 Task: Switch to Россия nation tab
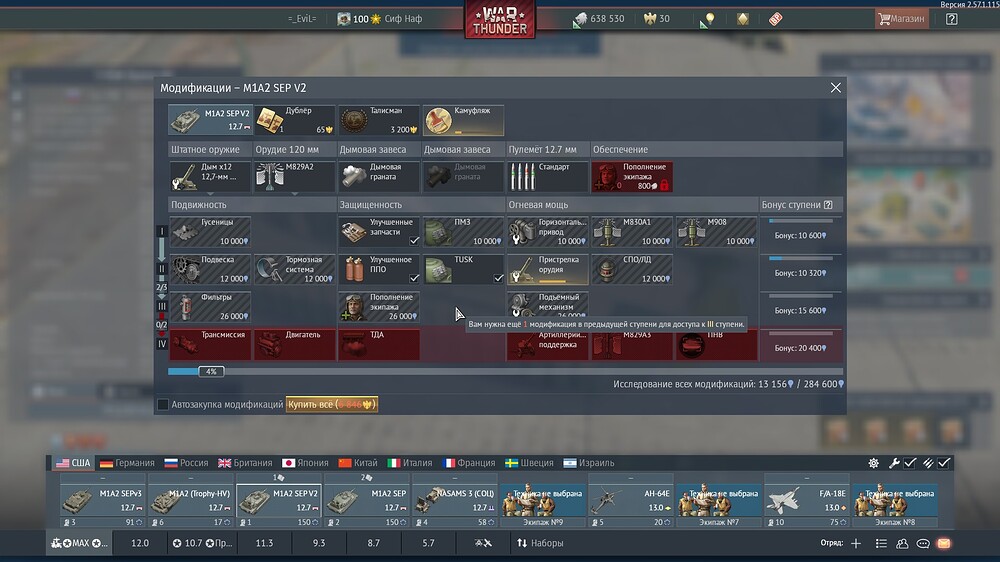coord(186,463)
